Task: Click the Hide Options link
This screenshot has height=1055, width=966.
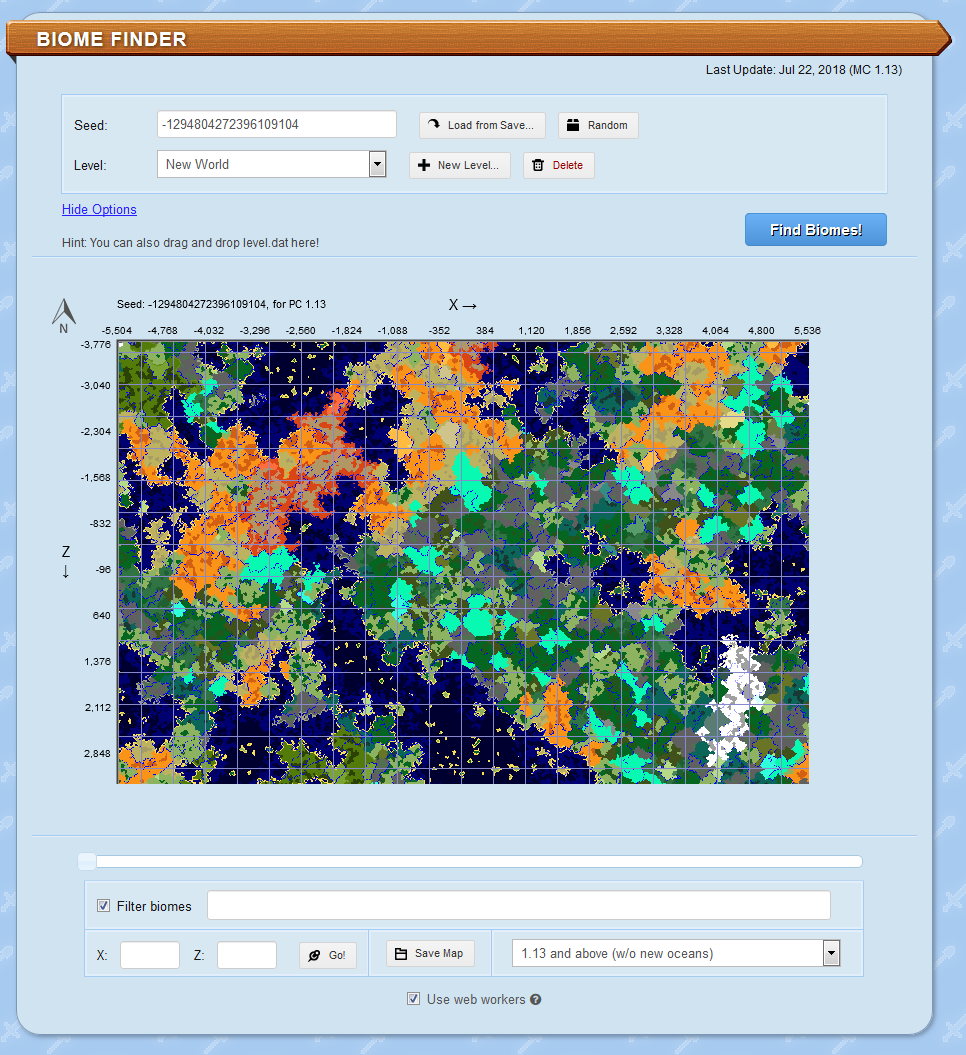Action: pyautogui.click(x=99, y=209)
